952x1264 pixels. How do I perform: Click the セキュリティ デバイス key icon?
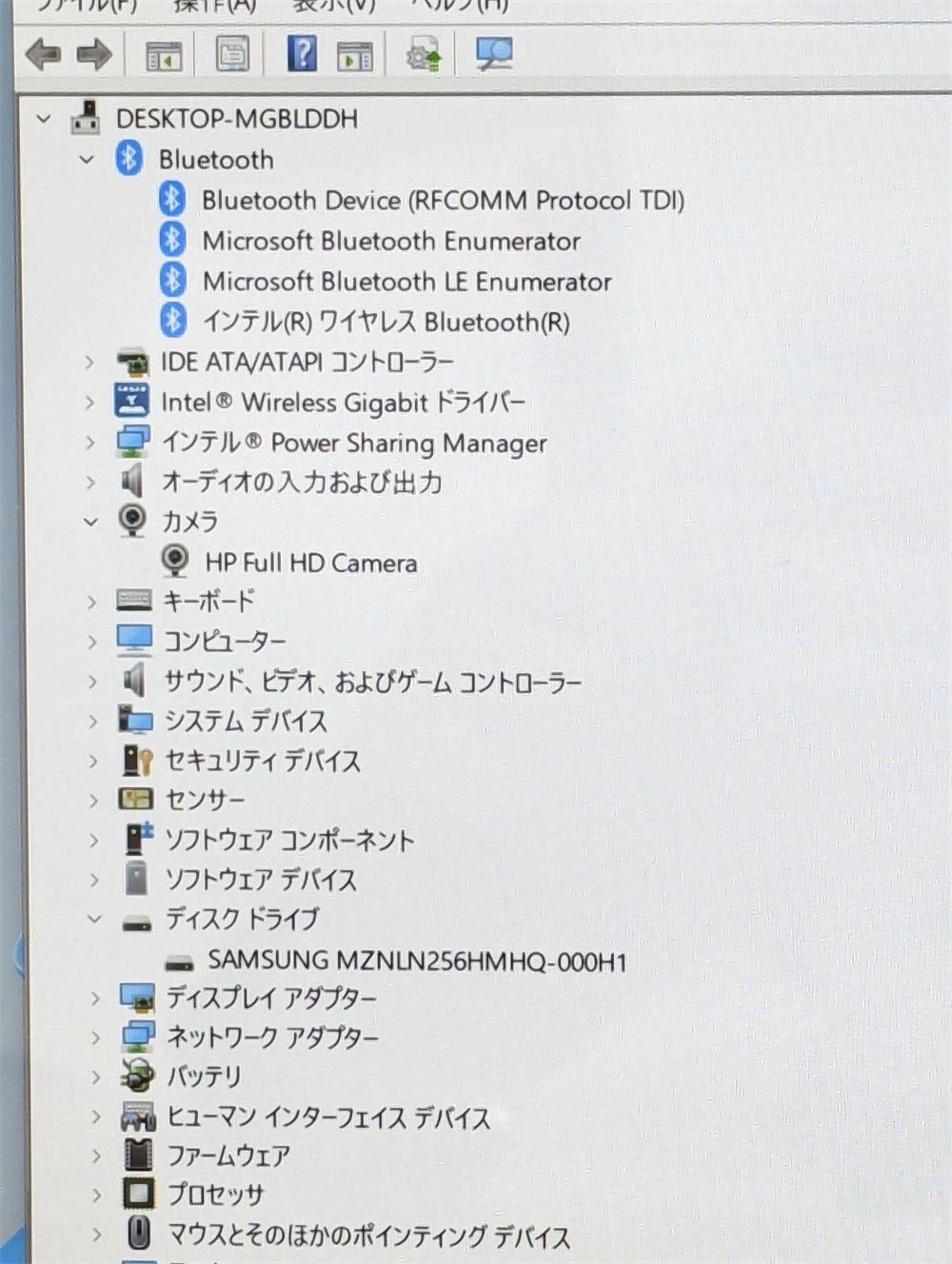[138, 760]
